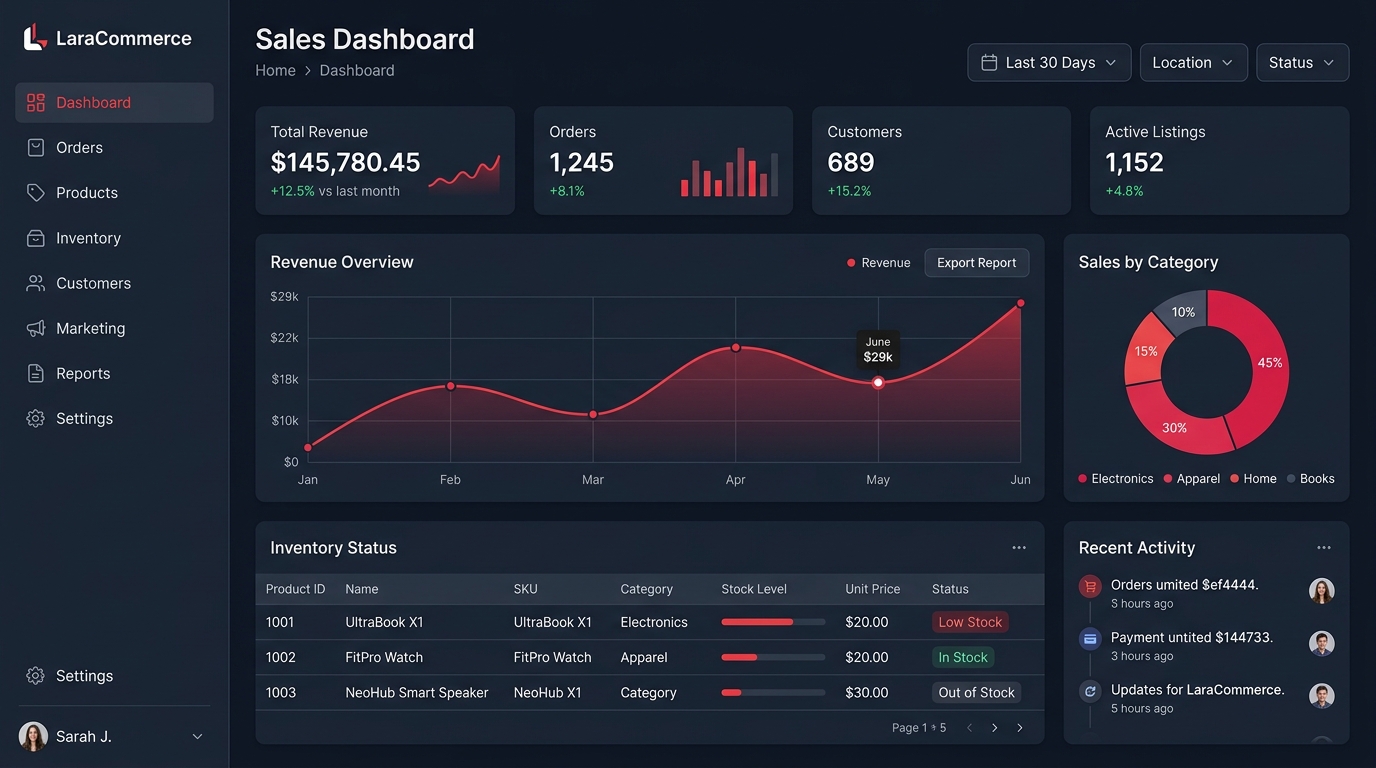1376x768 pixels.
Task: Click the Products tag icon
Action: [36, 193]
